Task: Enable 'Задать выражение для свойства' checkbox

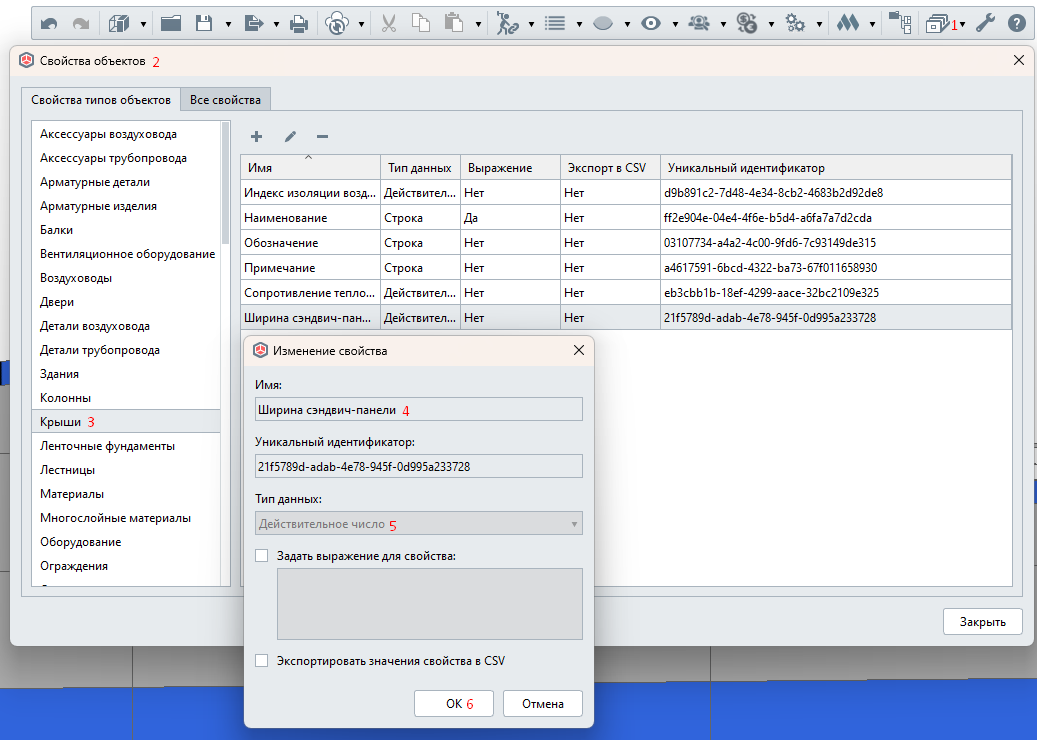Action: 262,555
